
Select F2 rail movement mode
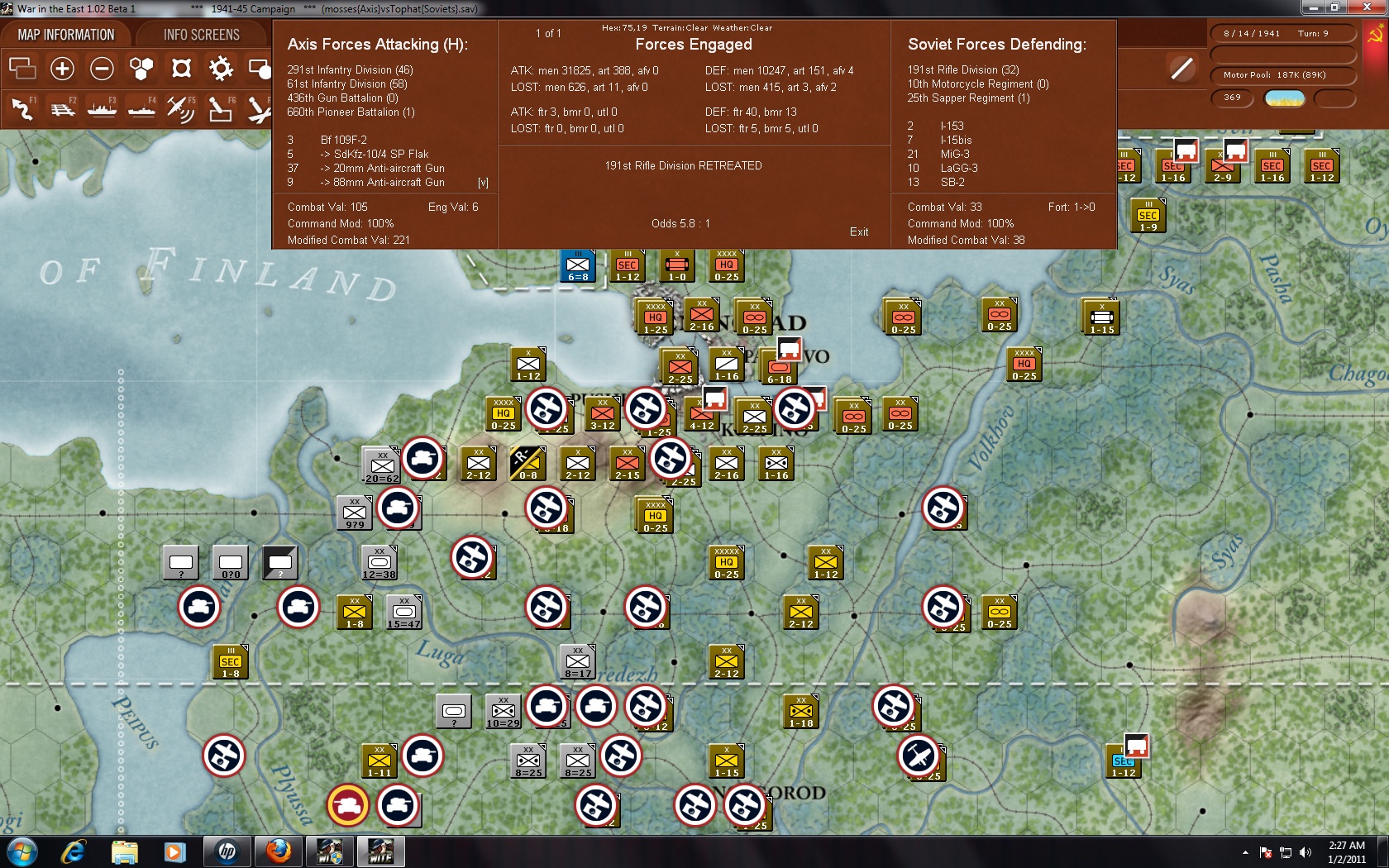tap(62, 109)
